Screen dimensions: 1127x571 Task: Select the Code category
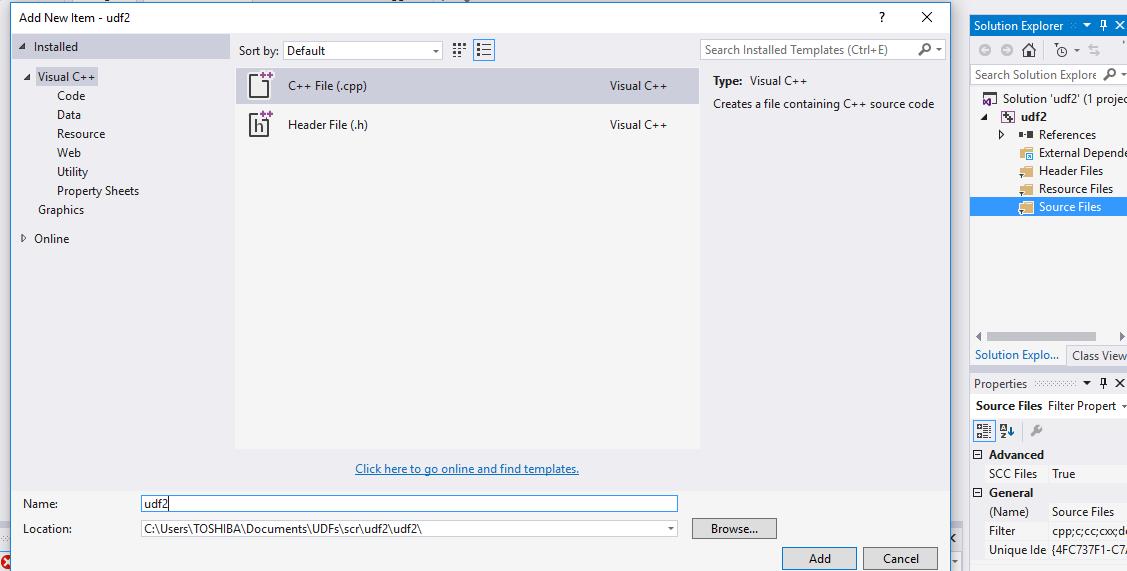click(71, 96)
